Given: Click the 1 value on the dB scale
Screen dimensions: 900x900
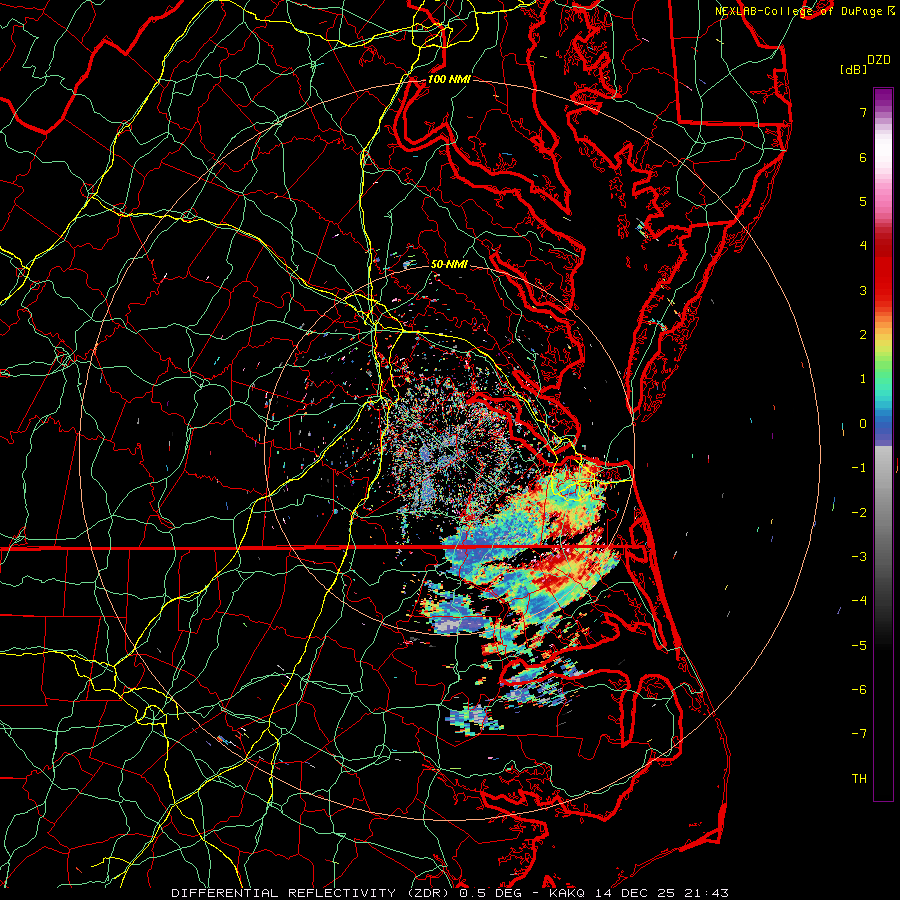Looking at the screenshot, I should coord(863,379).
